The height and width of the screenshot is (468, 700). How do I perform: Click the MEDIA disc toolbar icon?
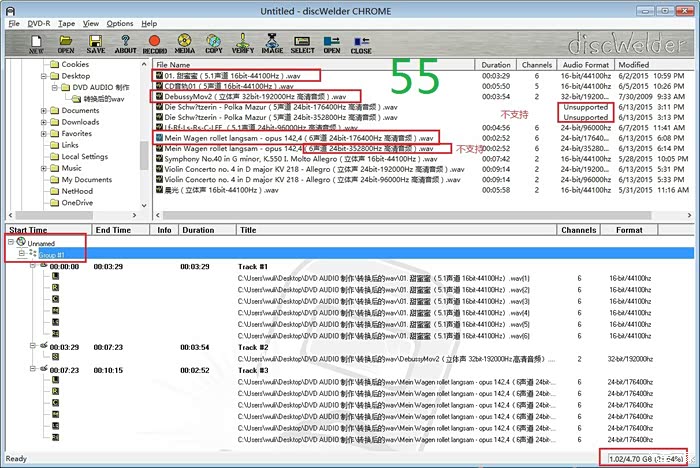tap(185, 42)
